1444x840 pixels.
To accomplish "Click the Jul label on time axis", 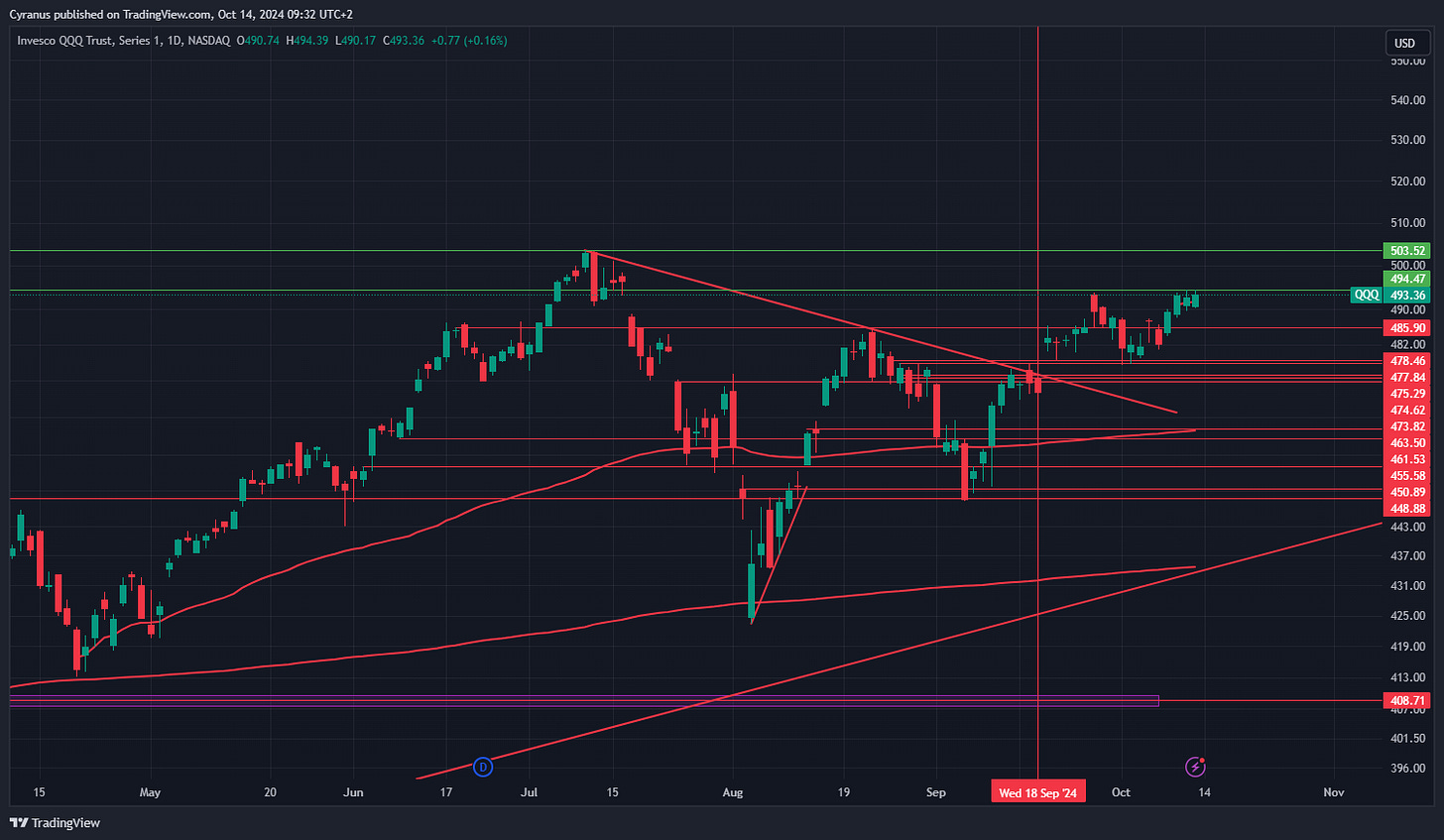I will click(x=530, y=792).
